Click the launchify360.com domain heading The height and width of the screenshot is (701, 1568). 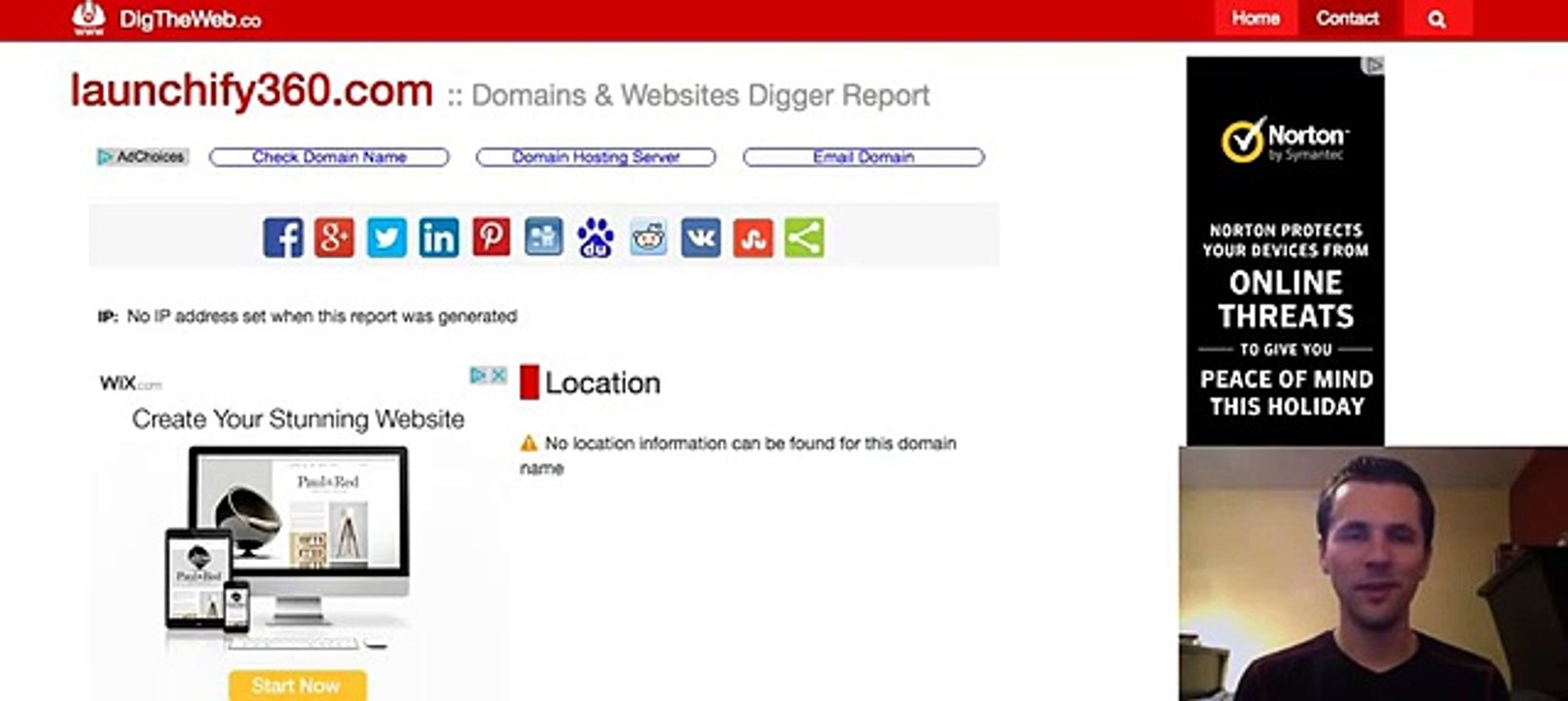coord(252,92)
